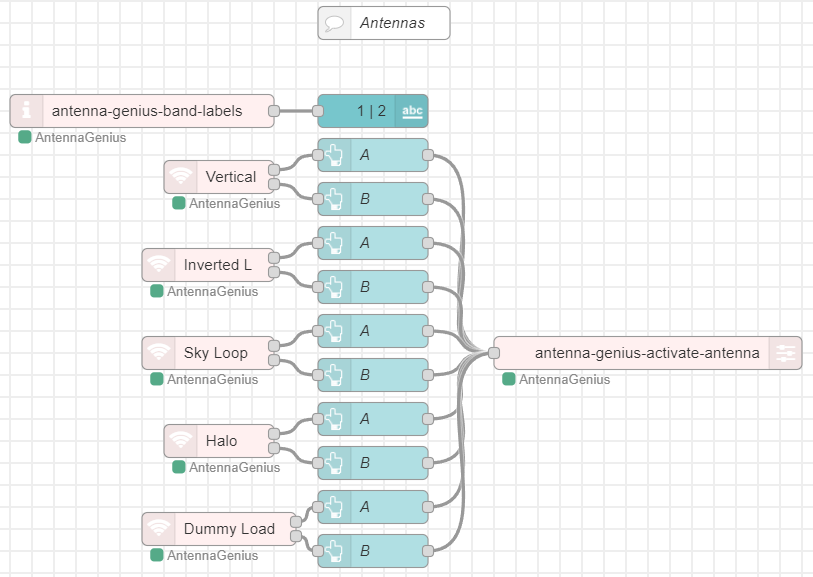813x577 pixels.
Task: Click the hand icon on Halo's B button node
Action: 334,463
